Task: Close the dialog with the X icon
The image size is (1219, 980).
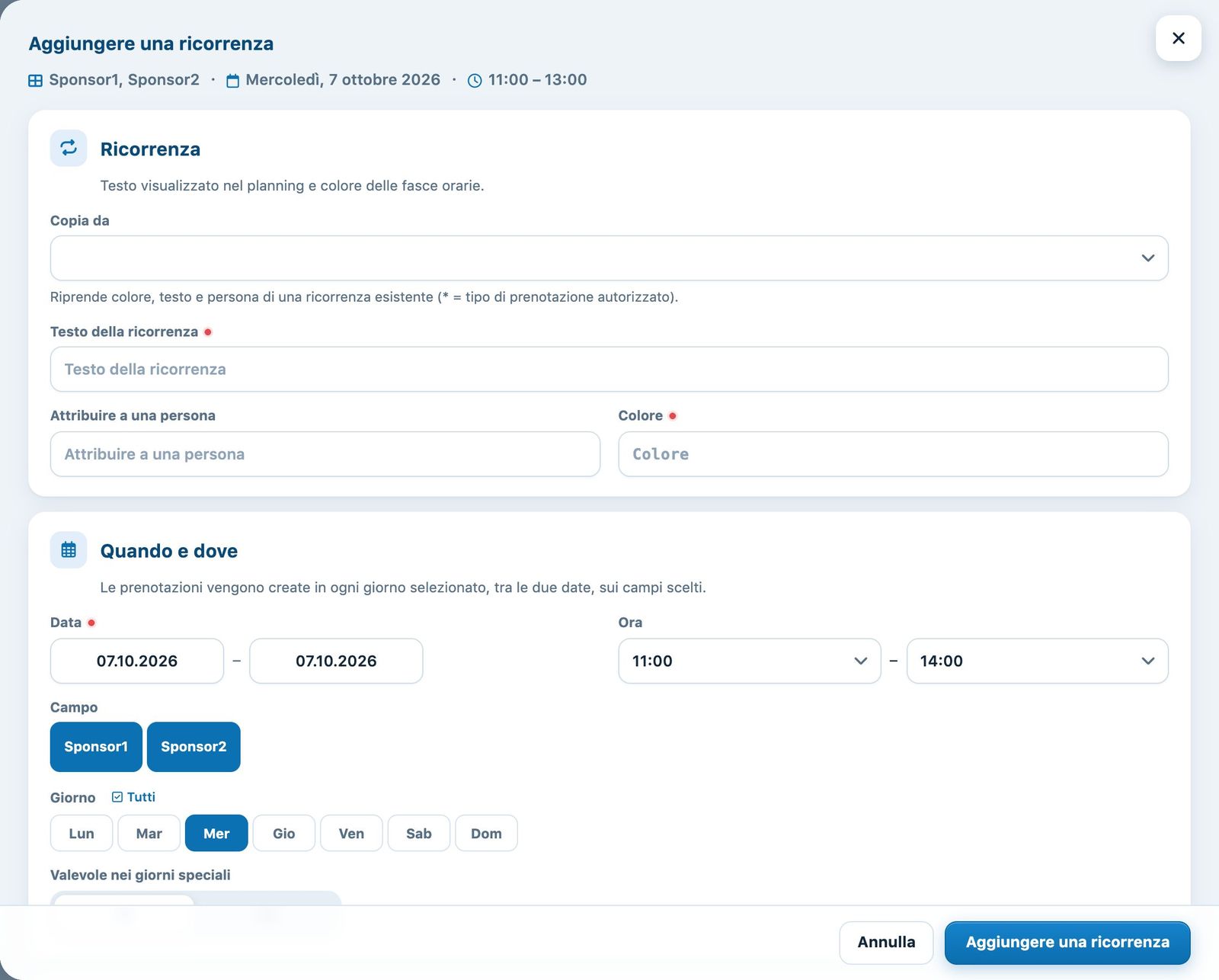Action: pyautogui.click(x=1178, y=38)
